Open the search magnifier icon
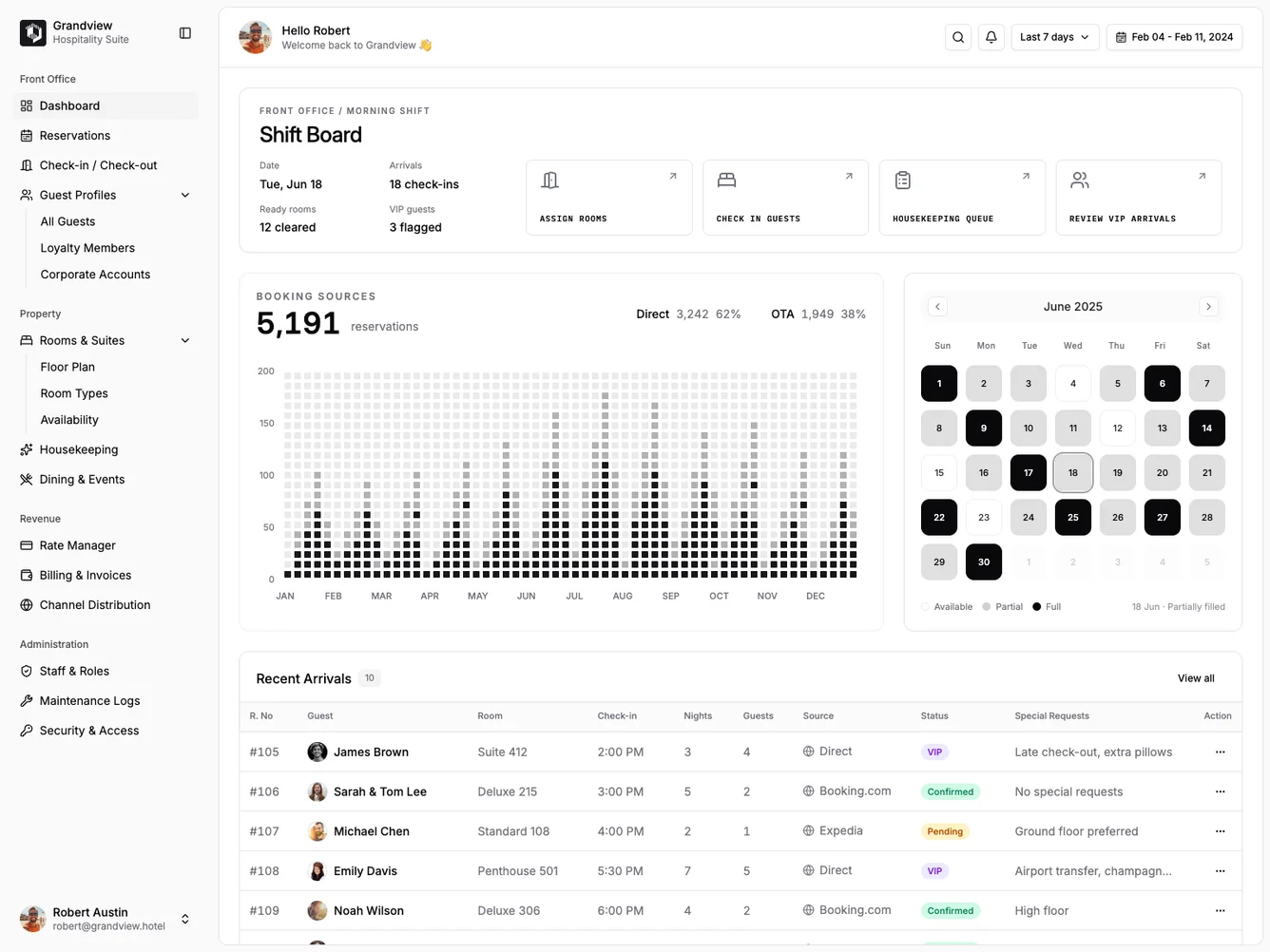Viewport: 1270px width, 952px height. click(957, 36)
